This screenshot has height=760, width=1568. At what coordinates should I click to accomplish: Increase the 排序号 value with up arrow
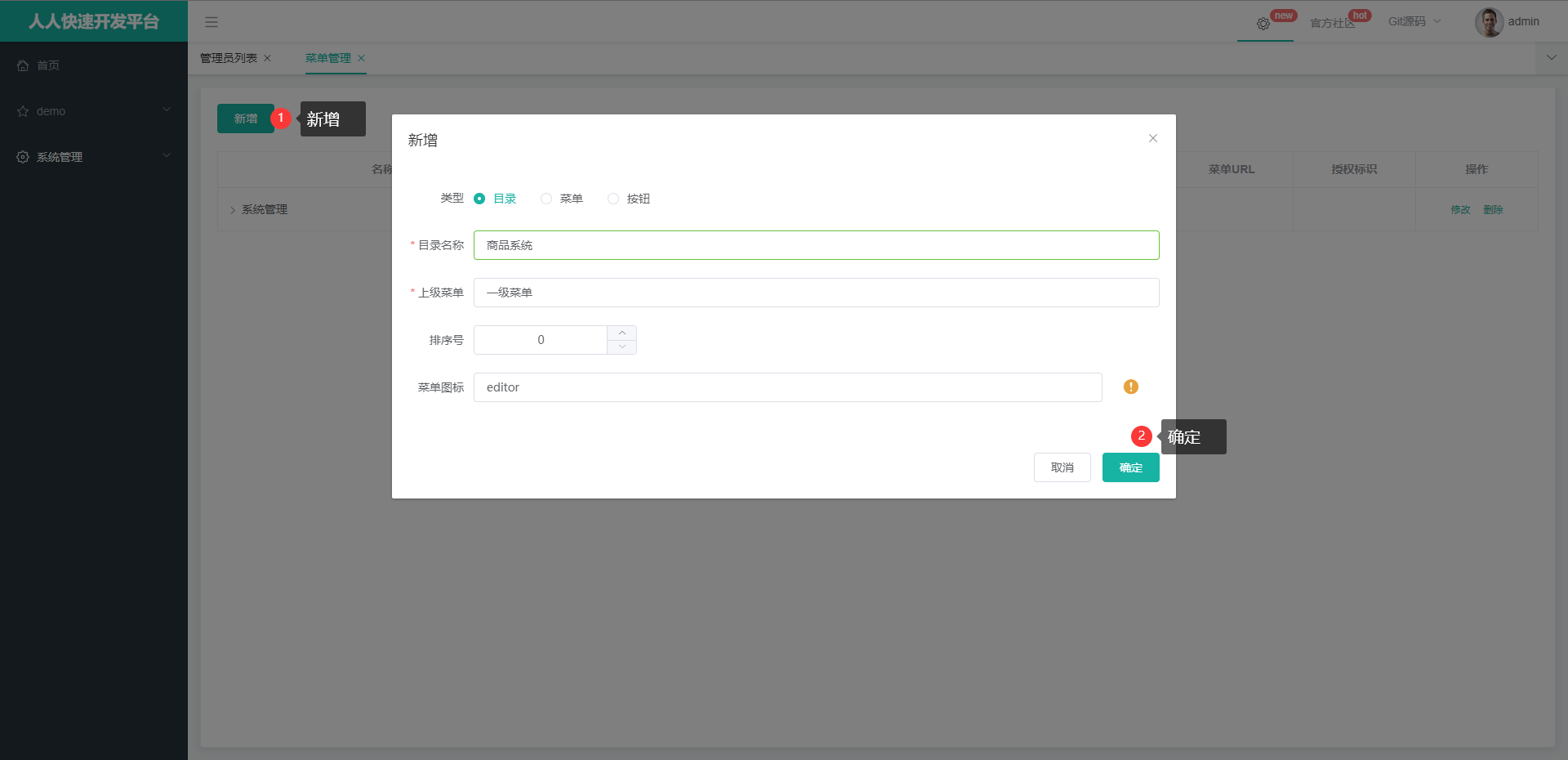(622, 333)
